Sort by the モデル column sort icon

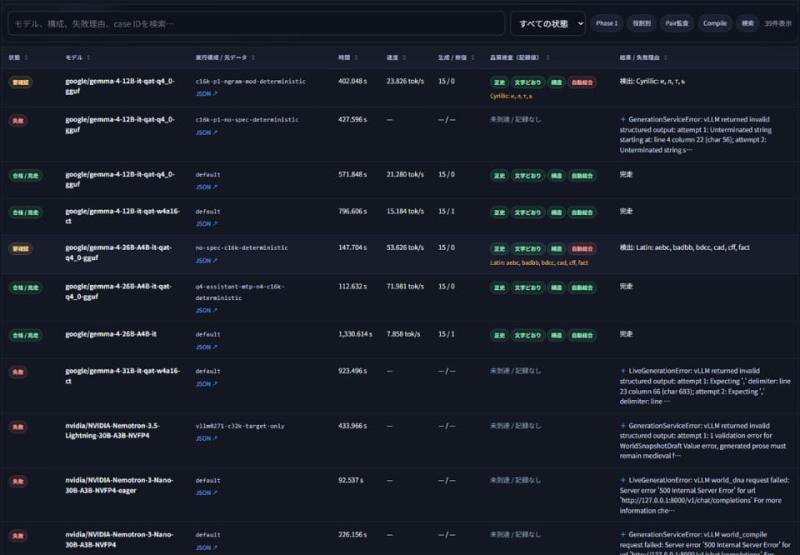88,58
